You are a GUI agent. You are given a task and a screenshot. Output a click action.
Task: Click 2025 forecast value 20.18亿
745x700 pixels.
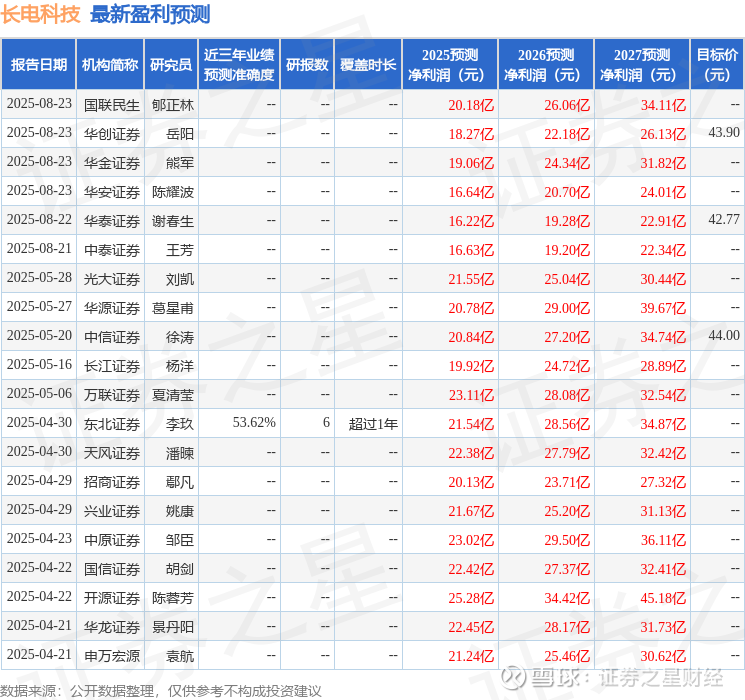(471, 105)
